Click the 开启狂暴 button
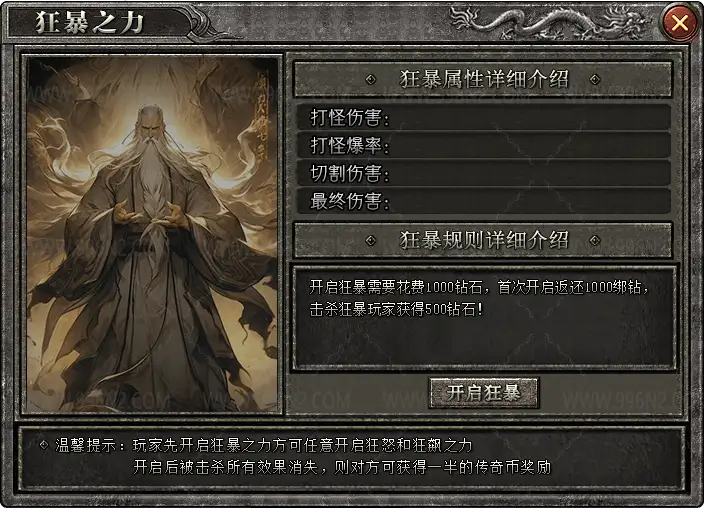Viewport: 704px width, 508px height. [x=484, y=393]
